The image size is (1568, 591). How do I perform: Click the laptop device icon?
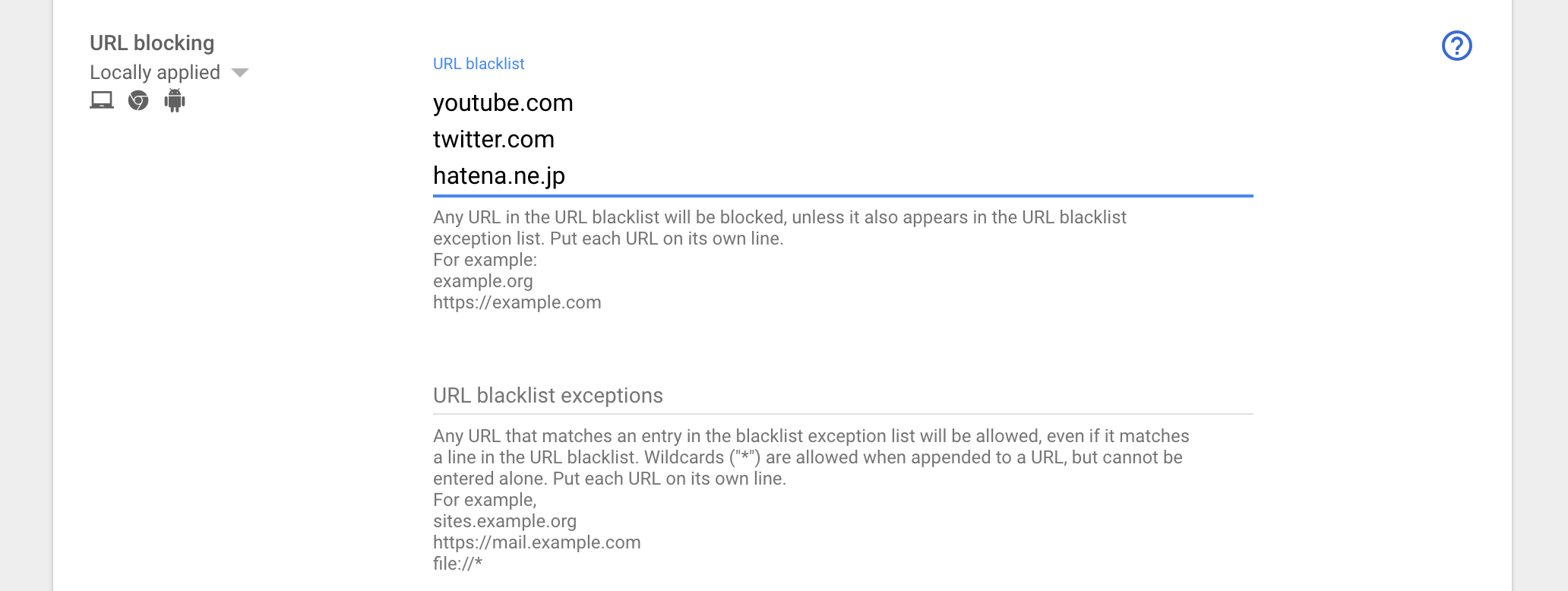pyautogui.click(x=102, y=100)
